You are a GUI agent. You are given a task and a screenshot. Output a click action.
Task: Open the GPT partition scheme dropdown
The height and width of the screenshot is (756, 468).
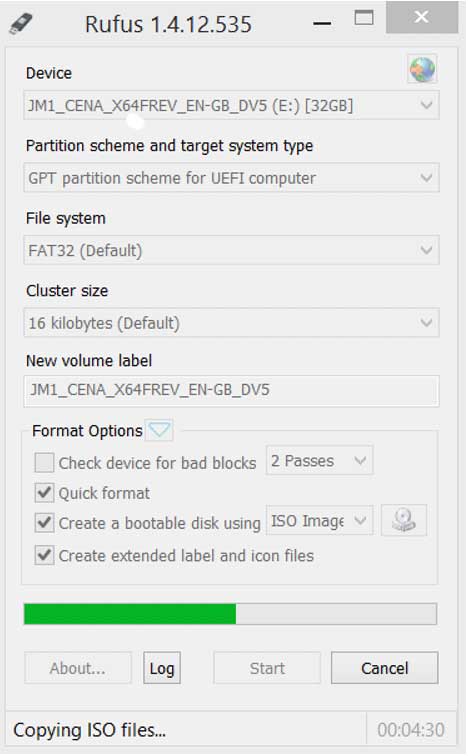click(231, 177)
